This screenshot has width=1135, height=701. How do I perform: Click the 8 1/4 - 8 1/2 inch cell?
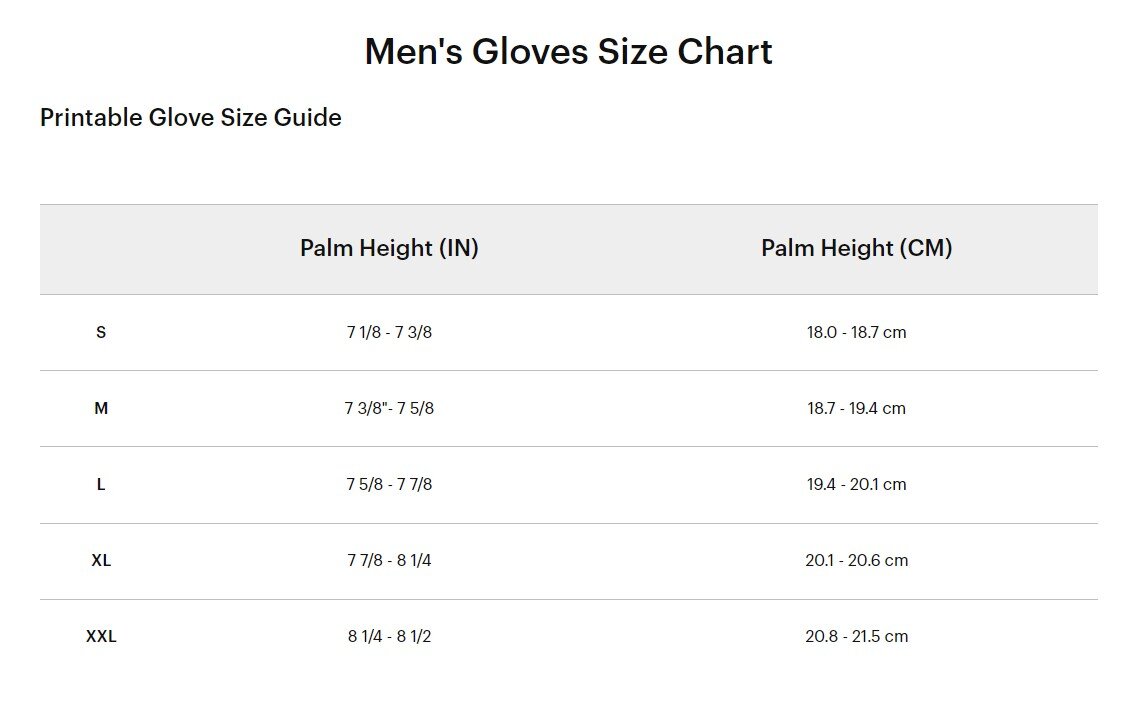point(389,636)
